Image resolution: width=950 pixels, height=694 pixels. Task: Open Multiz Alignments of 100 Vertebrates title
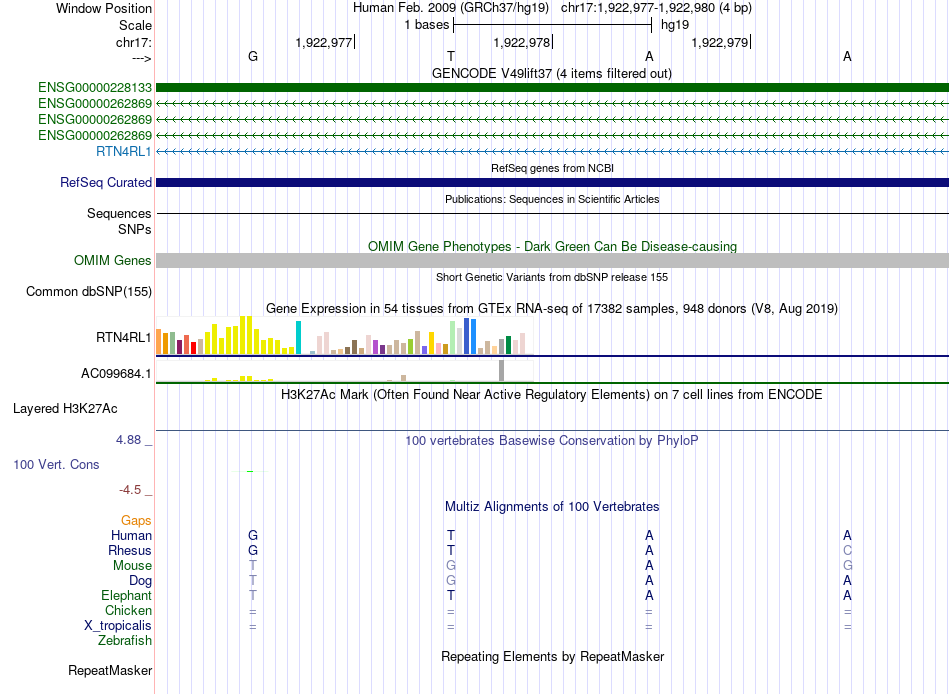point(552,507)
